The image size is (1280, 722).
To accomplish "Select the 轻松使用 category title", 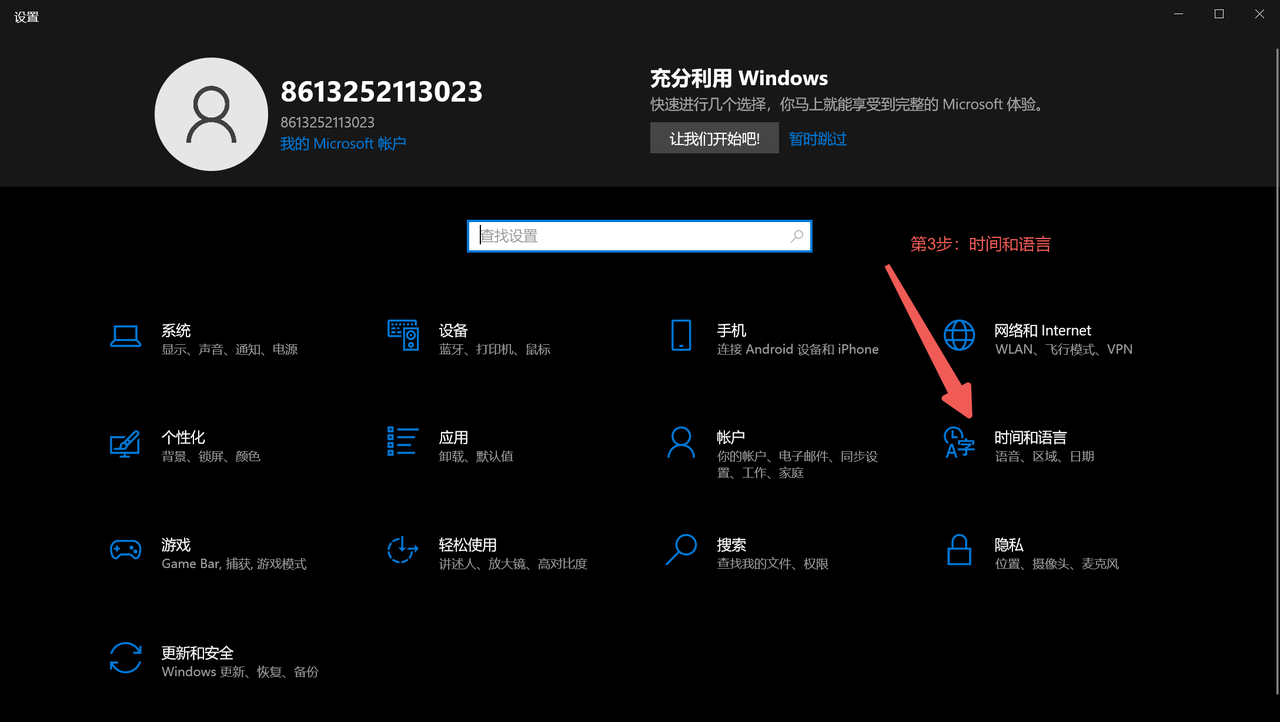I will click(x=467, y=545).
